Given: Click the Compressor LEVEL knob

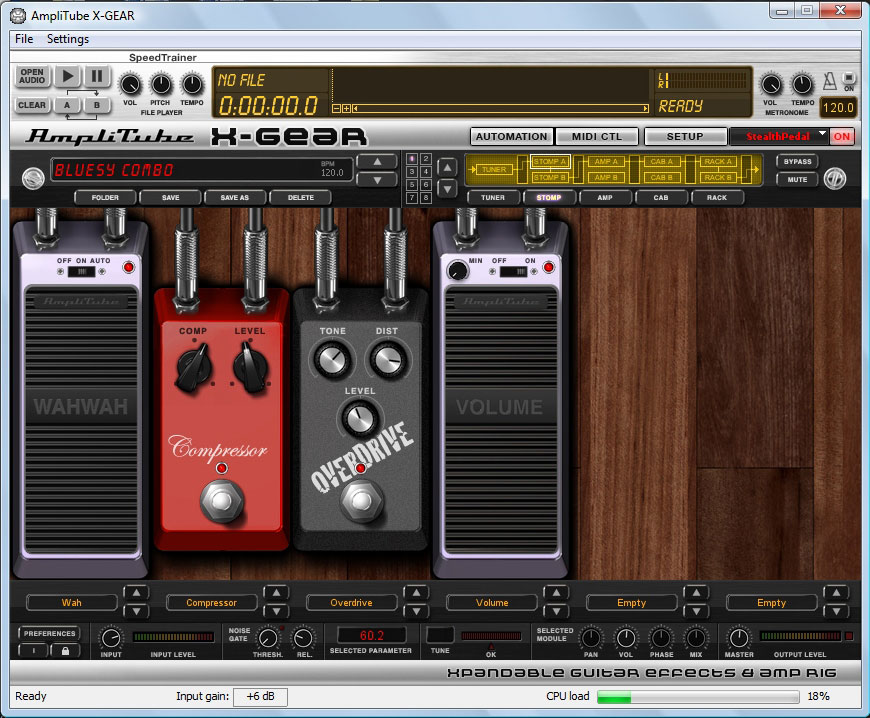Looking at the screenshot, I should pyautogui.click(x=250, y=367).
